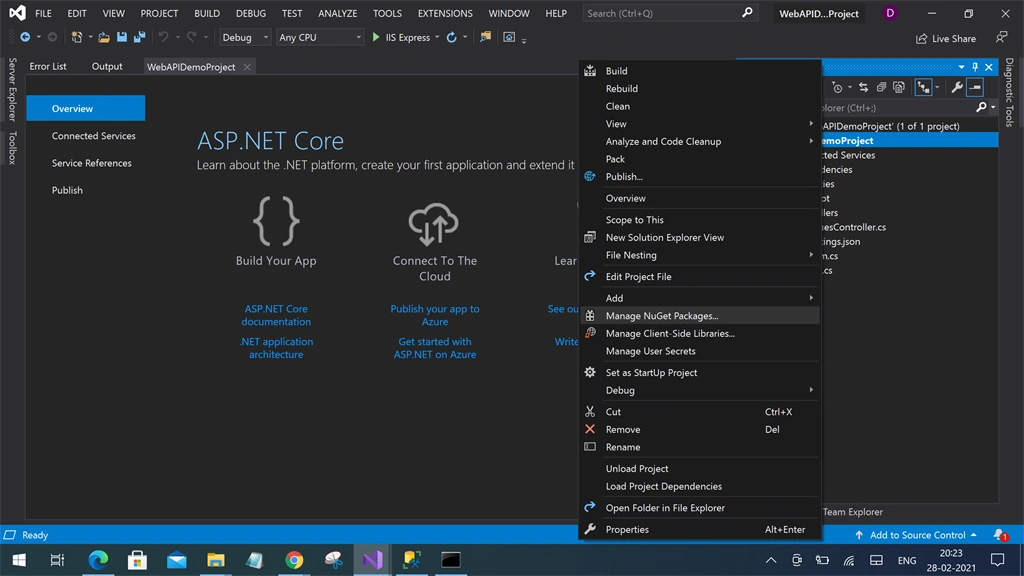Select Manage NuGet Packages in context menu
1024x576 pixels.
(x=699, y=315)
